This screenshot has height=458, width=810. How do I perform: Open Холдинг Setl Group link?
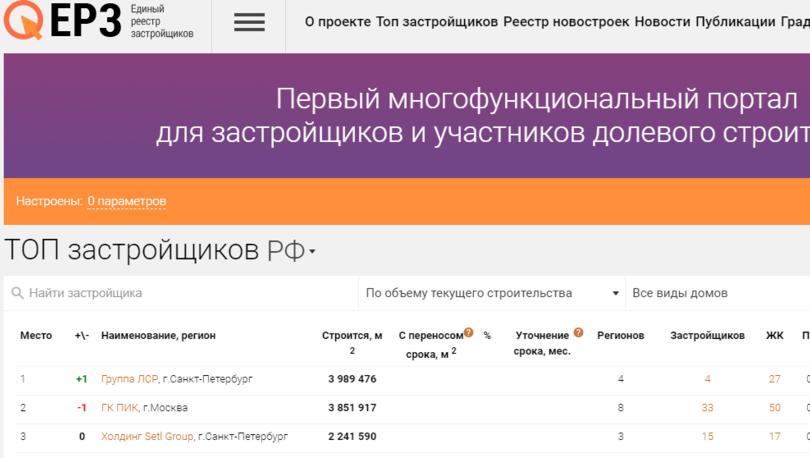click(147, 436)
